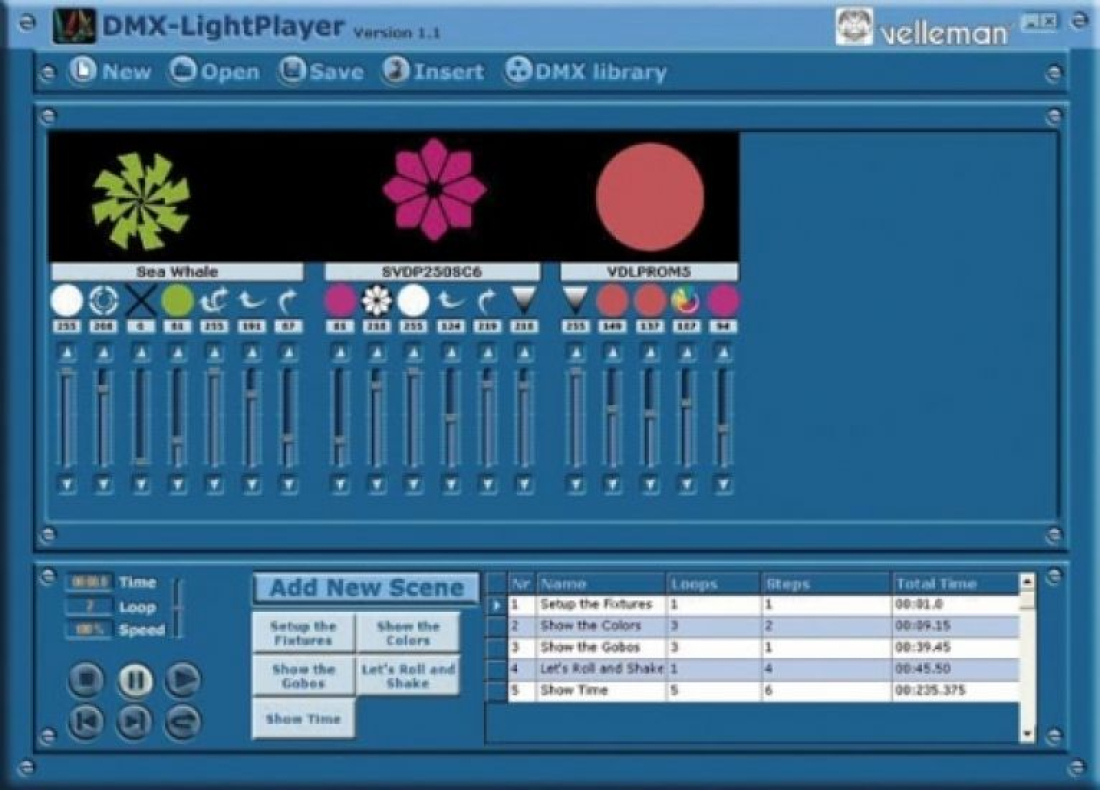
Task: Click down arrow under the flower gobo channel
Action: point(377,484)
